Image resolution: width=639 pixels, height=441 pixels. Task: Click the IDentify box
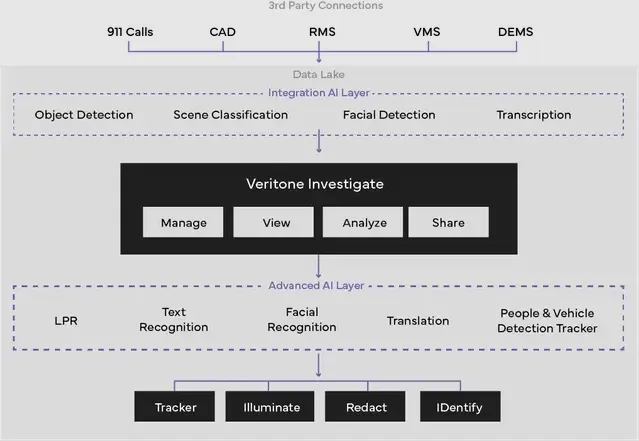coord(461,407)
